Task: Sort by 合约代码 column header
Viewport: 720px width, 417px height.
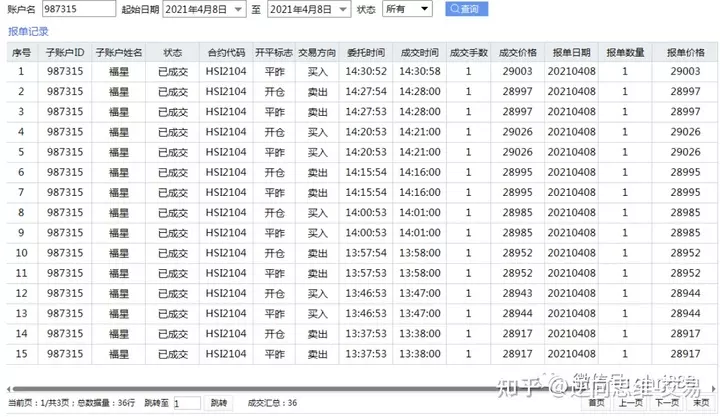Action: coord(226,52)
